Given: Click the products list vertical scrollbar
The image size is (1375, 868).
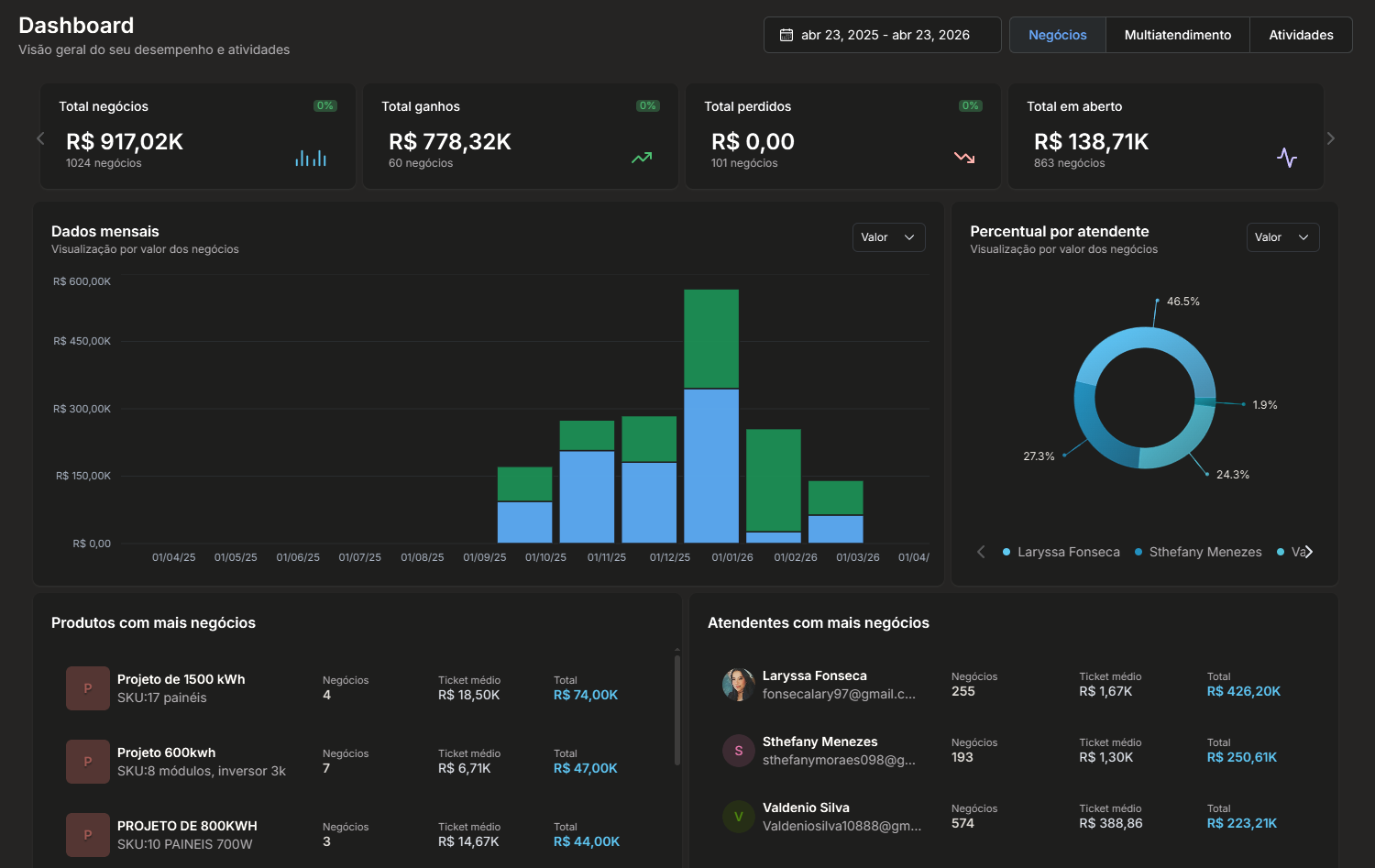Looking at the screenshot, I should (677, 709).
